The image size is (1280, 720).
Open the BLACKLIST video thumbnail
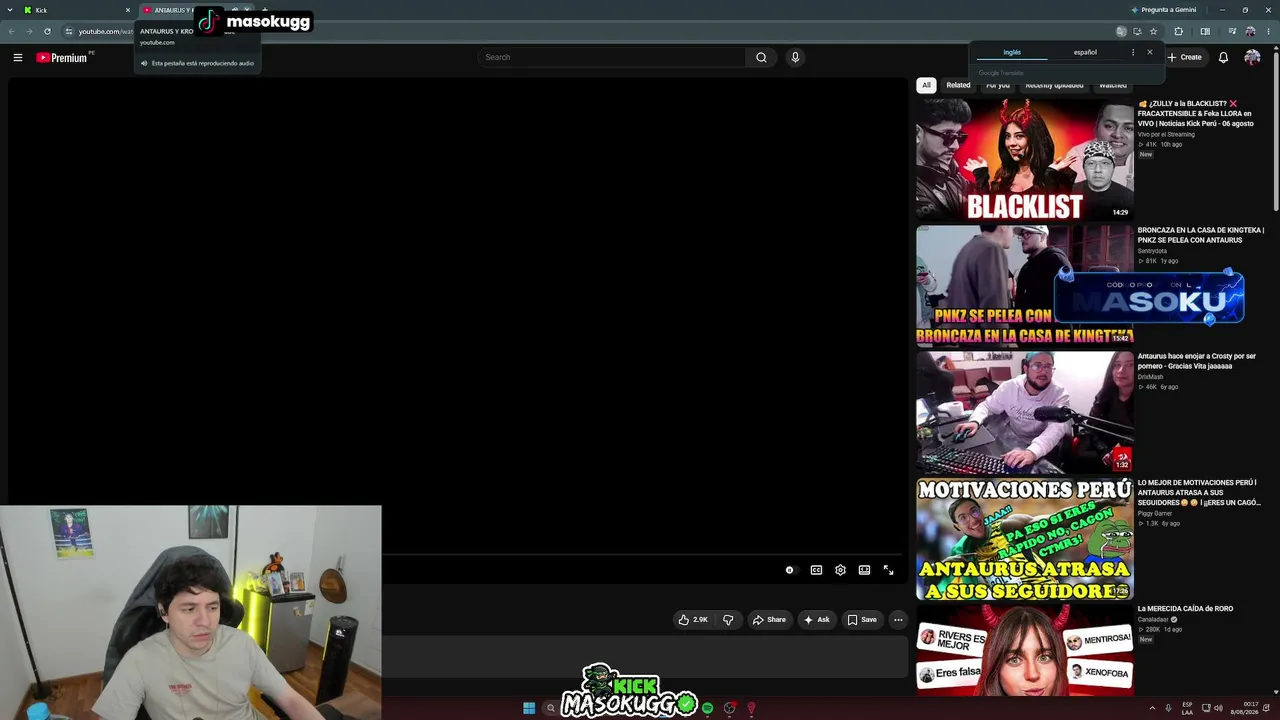pos(1025,159)
